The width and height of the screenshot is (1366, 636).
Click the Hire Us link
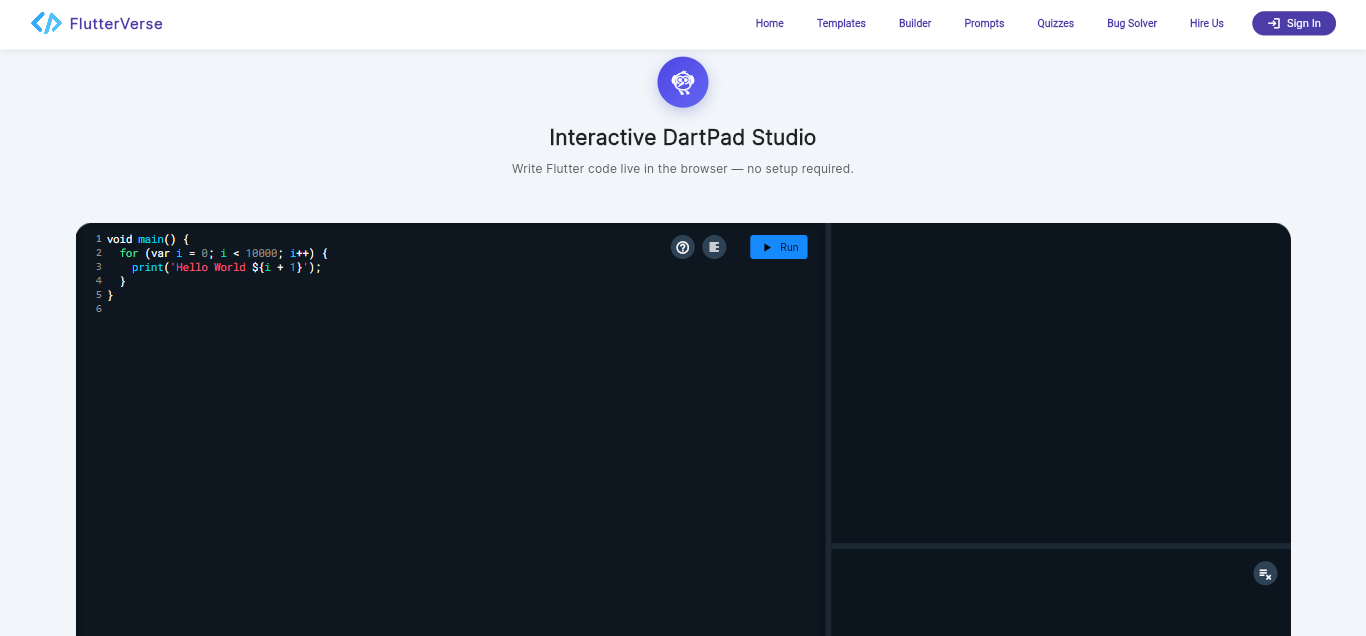coord(1206,23)
